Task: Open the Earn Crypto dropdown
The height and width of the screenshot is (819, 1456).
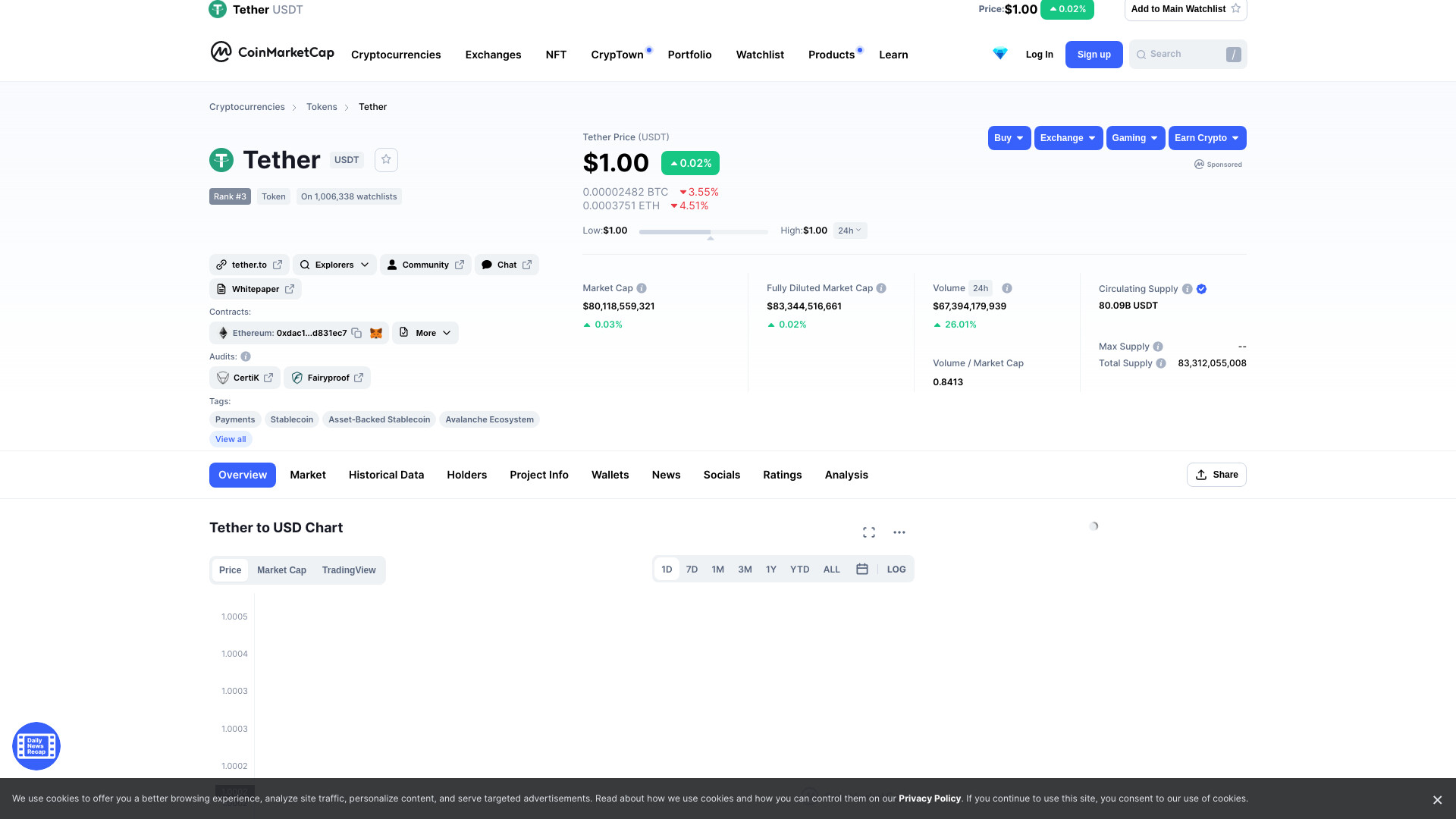Action: coord(1207,138)
